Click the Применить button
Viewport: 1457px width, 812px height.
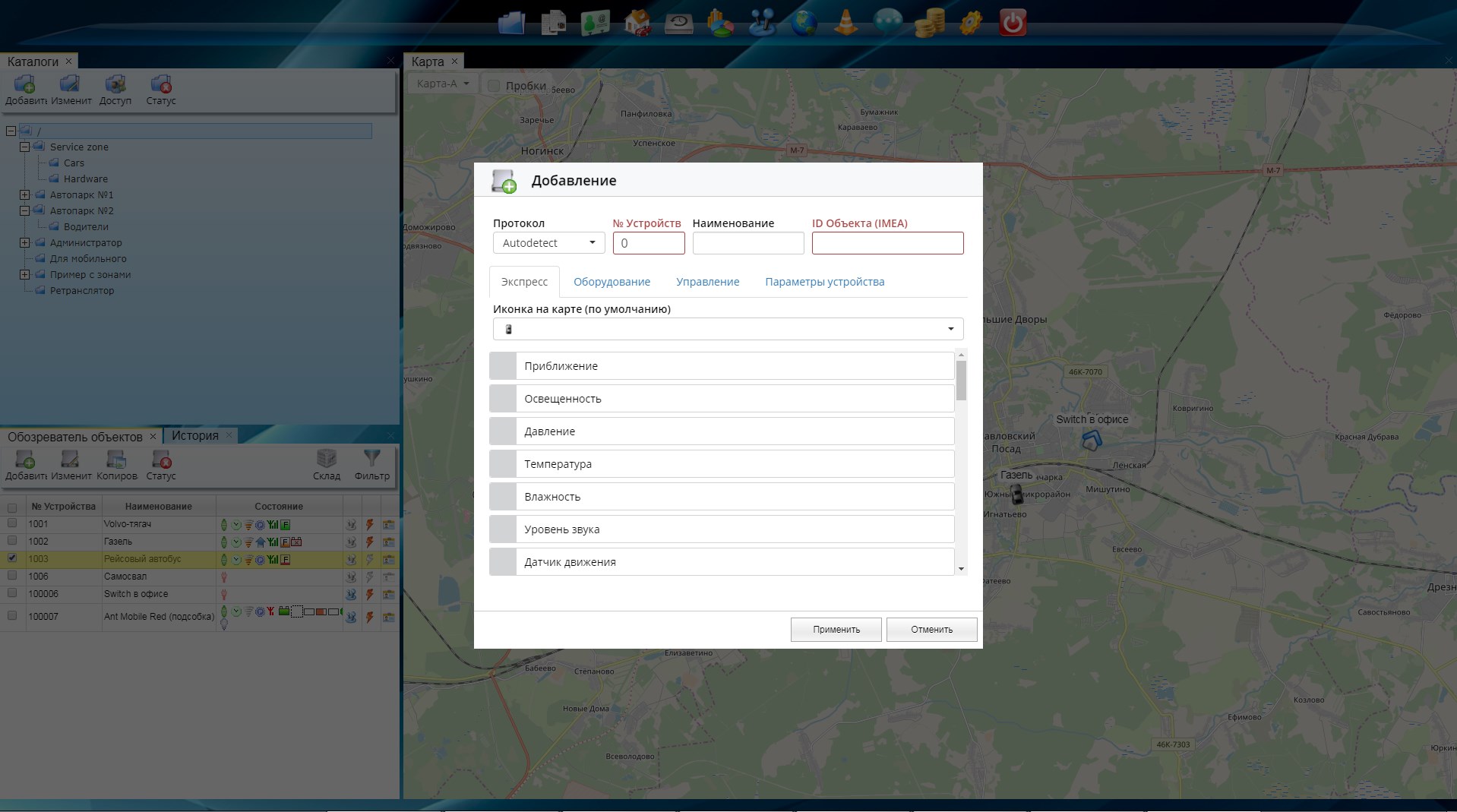tap(836, 630)
